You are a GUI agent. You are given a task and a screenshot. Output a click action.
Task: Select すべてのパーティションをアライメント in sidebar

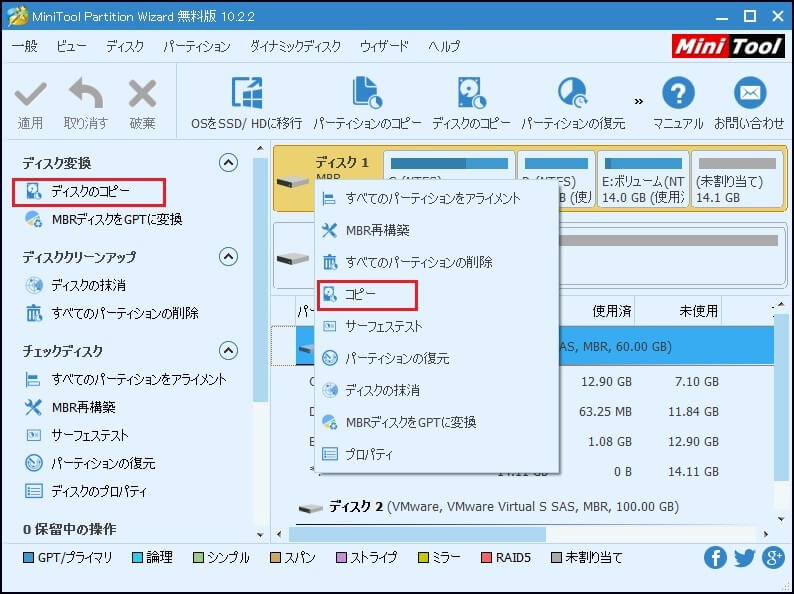click(x=126, y=380)
